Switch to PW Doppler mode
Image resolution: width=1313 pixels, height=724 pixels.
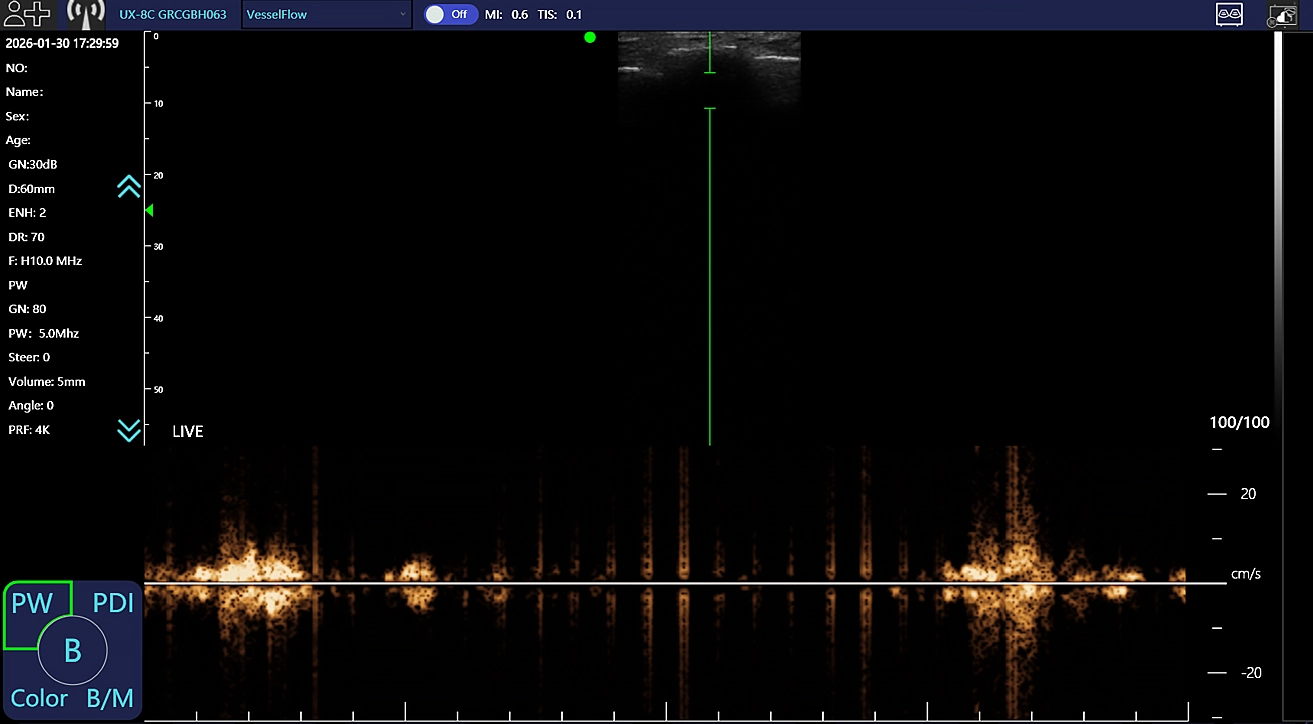tap(31, 603)
